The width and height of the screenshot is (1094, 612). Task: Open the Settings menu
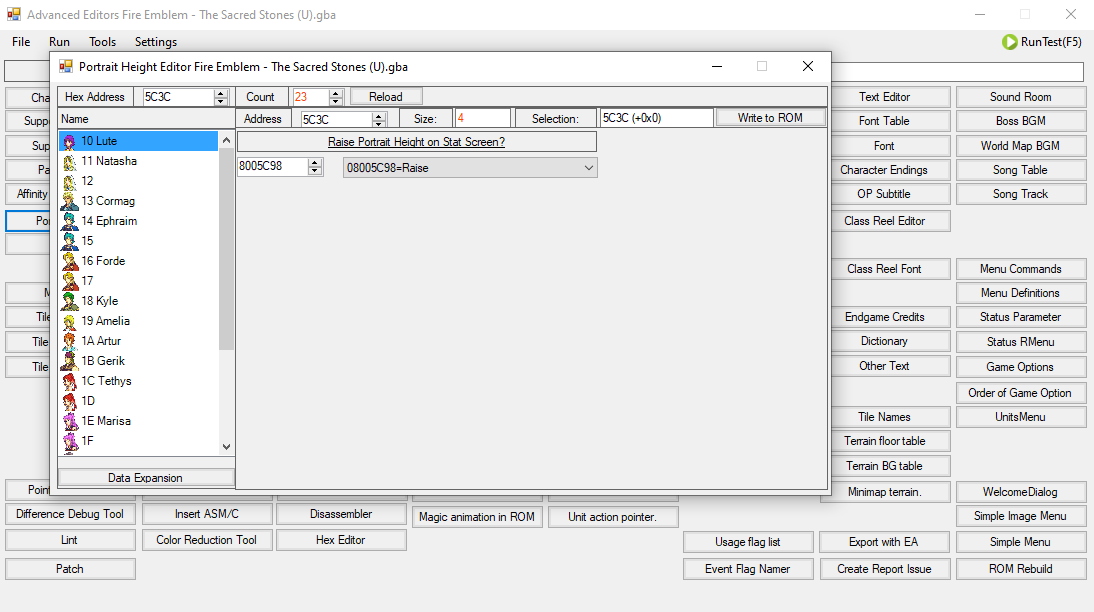(156, 42)
